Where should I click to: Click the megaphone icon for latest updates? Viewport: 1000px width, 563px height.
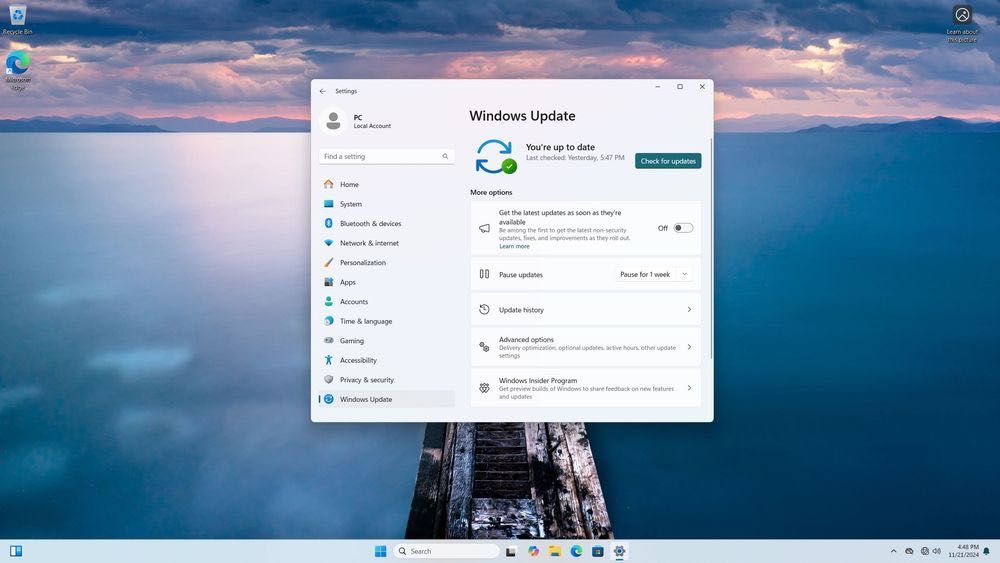pyautogui.click(x=485, y=228)
